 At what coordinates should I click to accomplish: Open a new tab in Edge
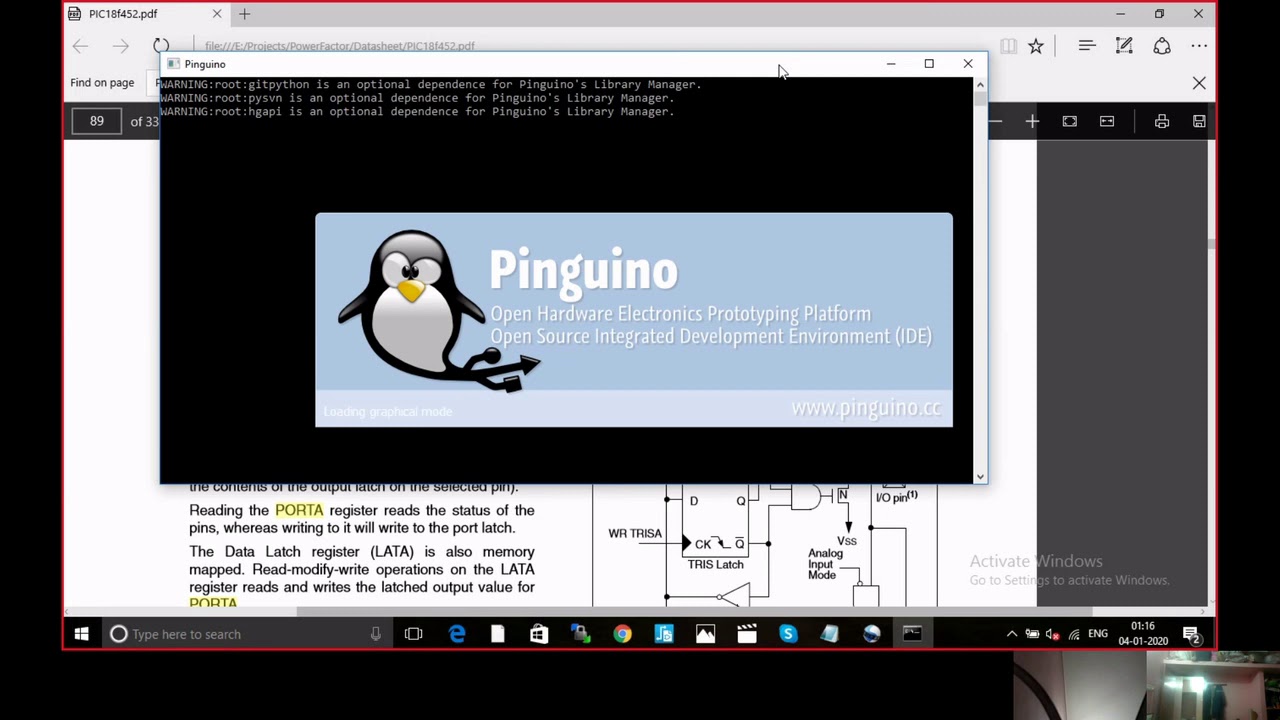pos(244,14)
